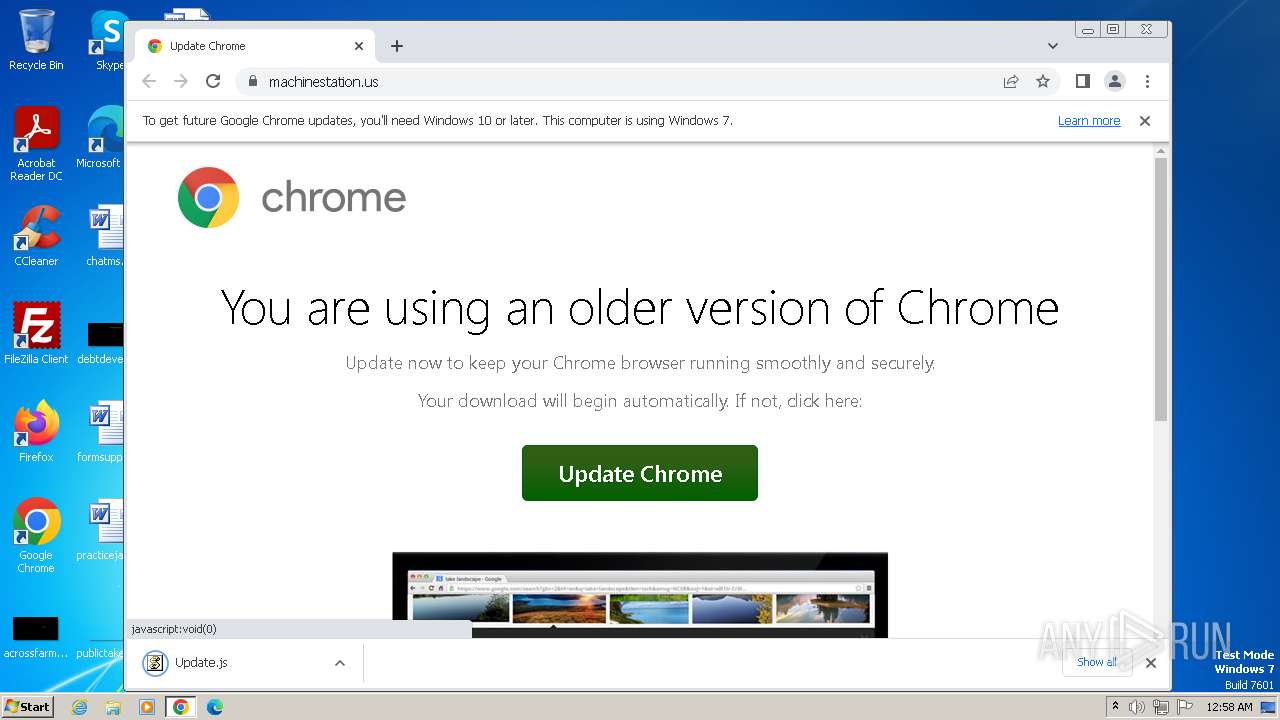
Task: Close the Update Chrome tab
Action: pos(359,46)
